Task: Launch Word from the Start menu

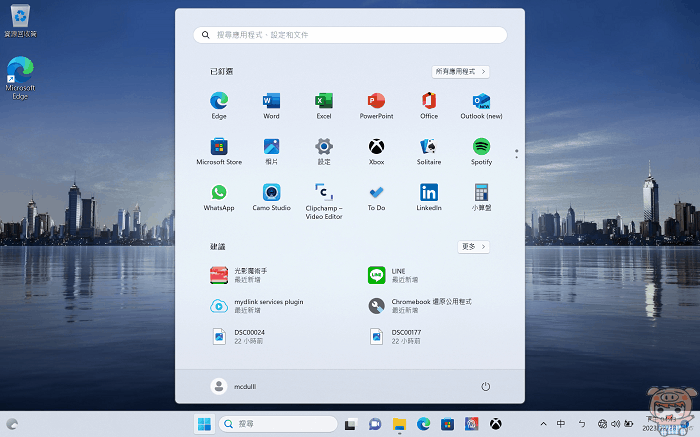Action: pyautogui.click(x=271, y=106)
